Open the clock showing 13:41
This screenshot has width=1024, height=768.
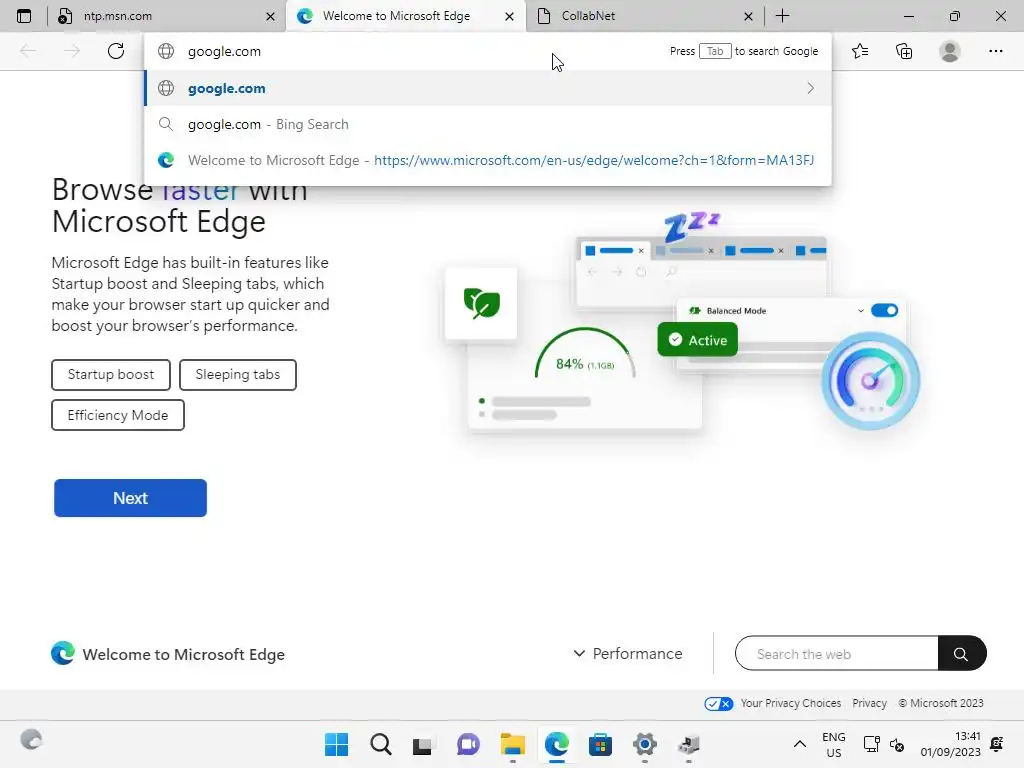950,744
